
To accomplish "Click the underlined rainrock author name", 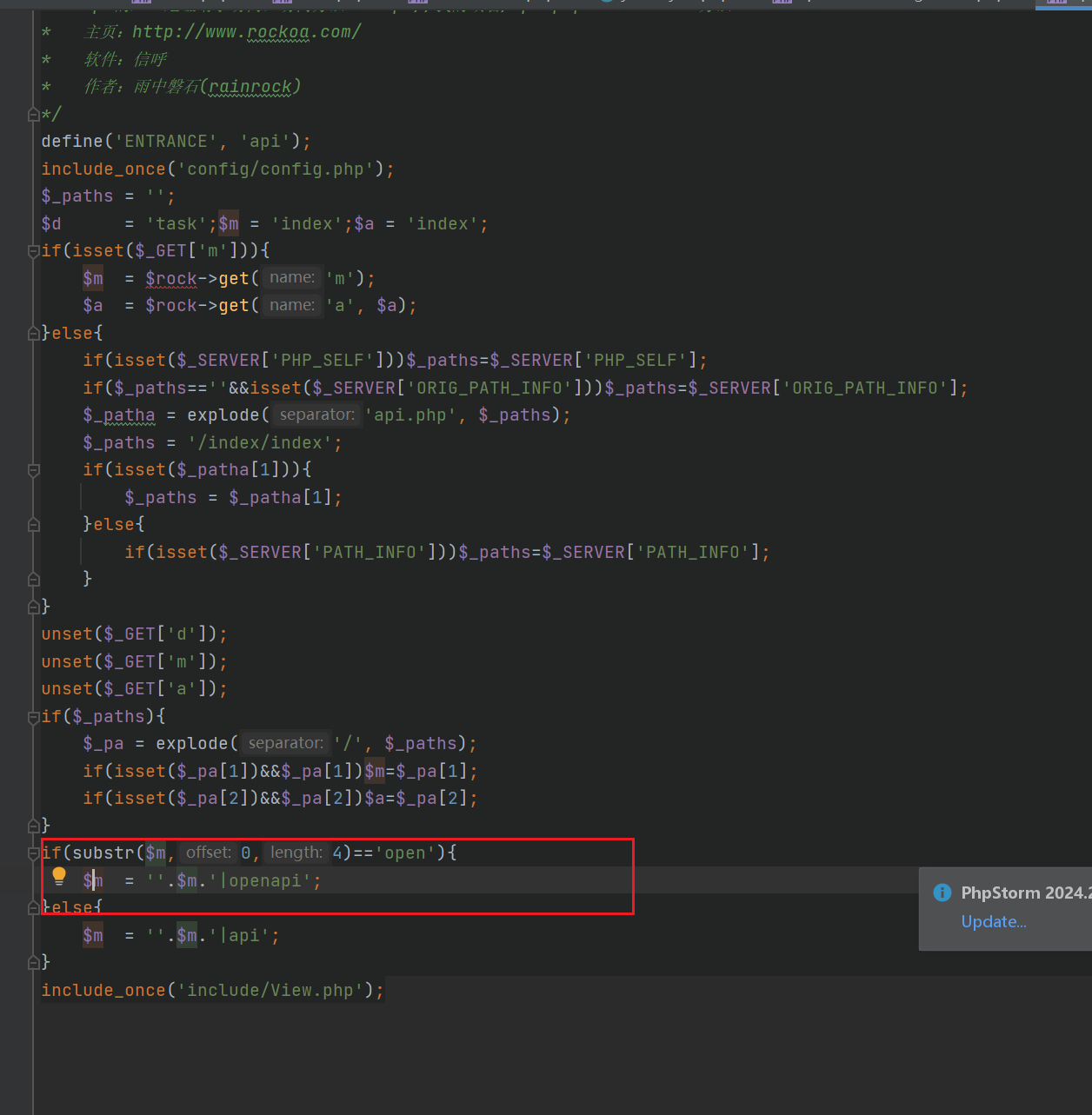I will click(250, 87).
